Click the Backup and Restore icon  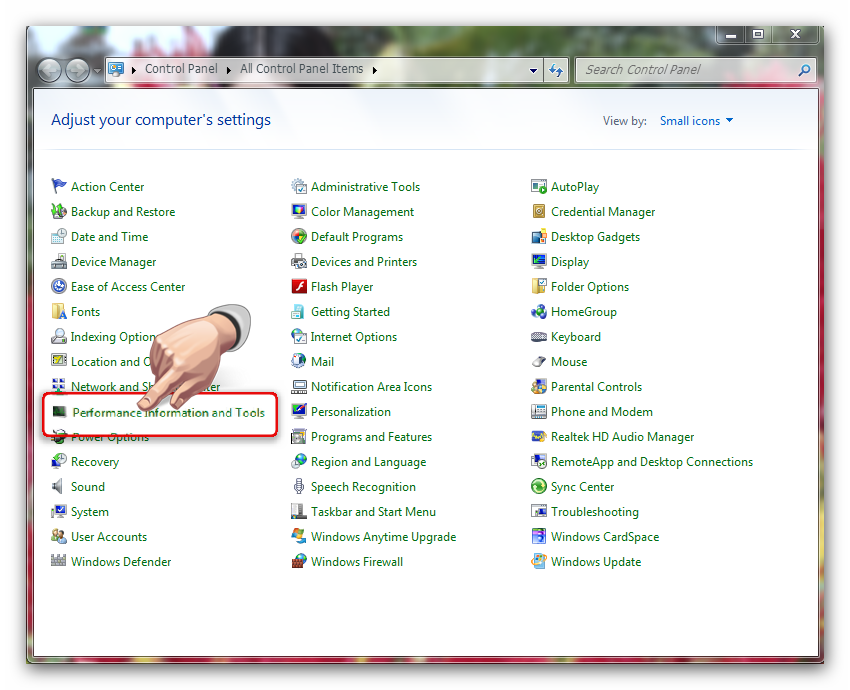click(x=59, y=211)
